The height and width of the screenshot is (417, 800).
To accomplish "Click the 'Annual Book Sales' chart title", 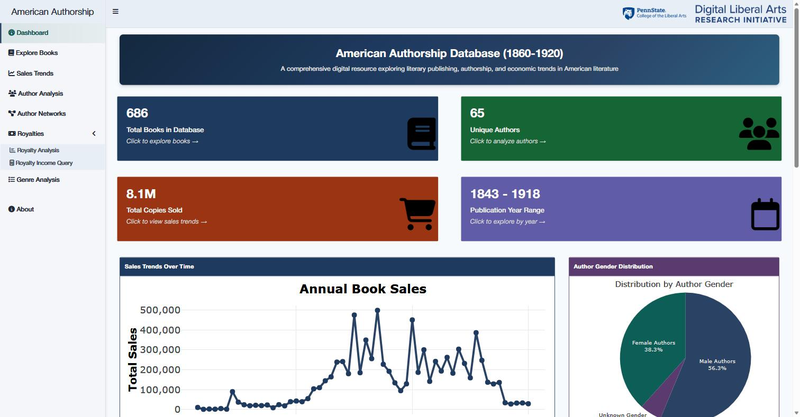I will [x=363, y=289].
